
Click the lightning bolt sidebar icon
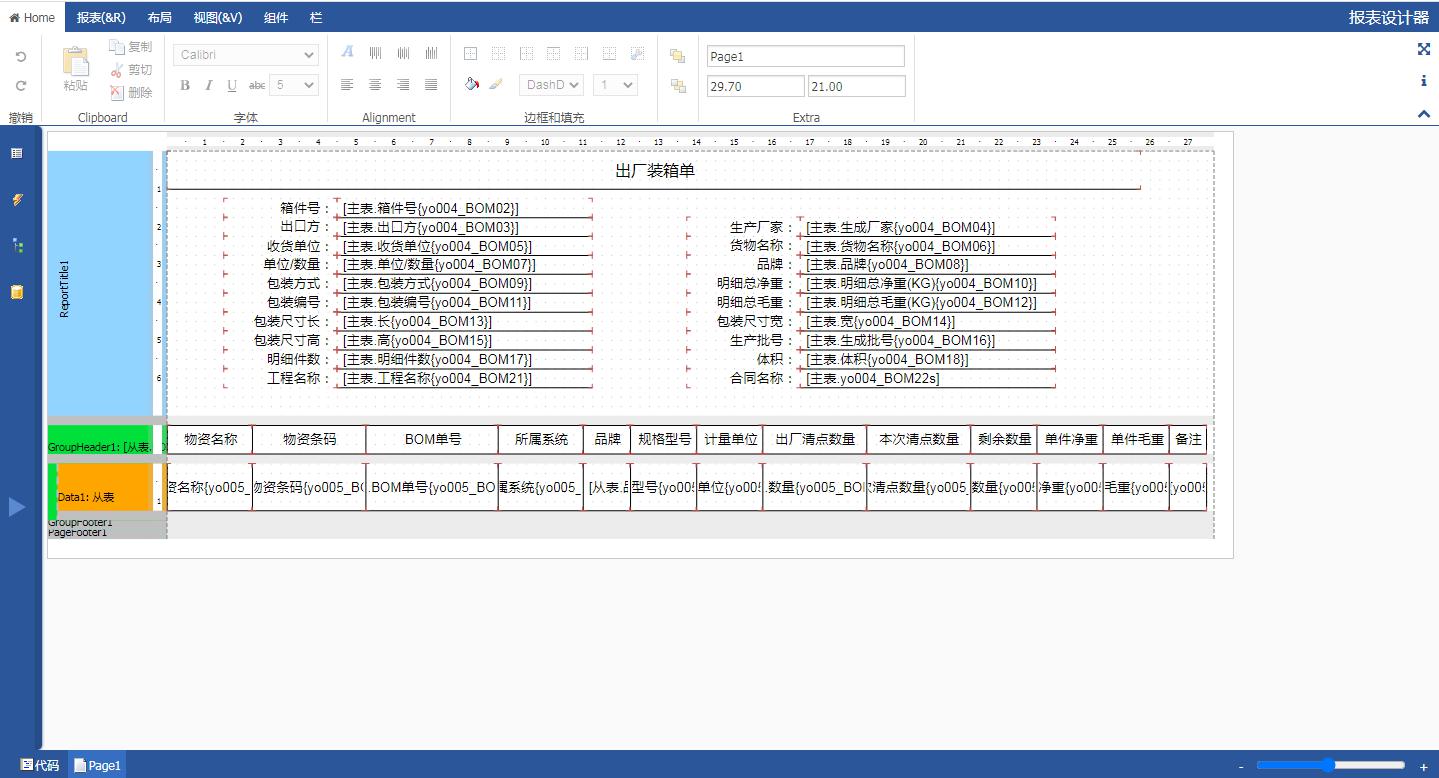click(17, 200)
